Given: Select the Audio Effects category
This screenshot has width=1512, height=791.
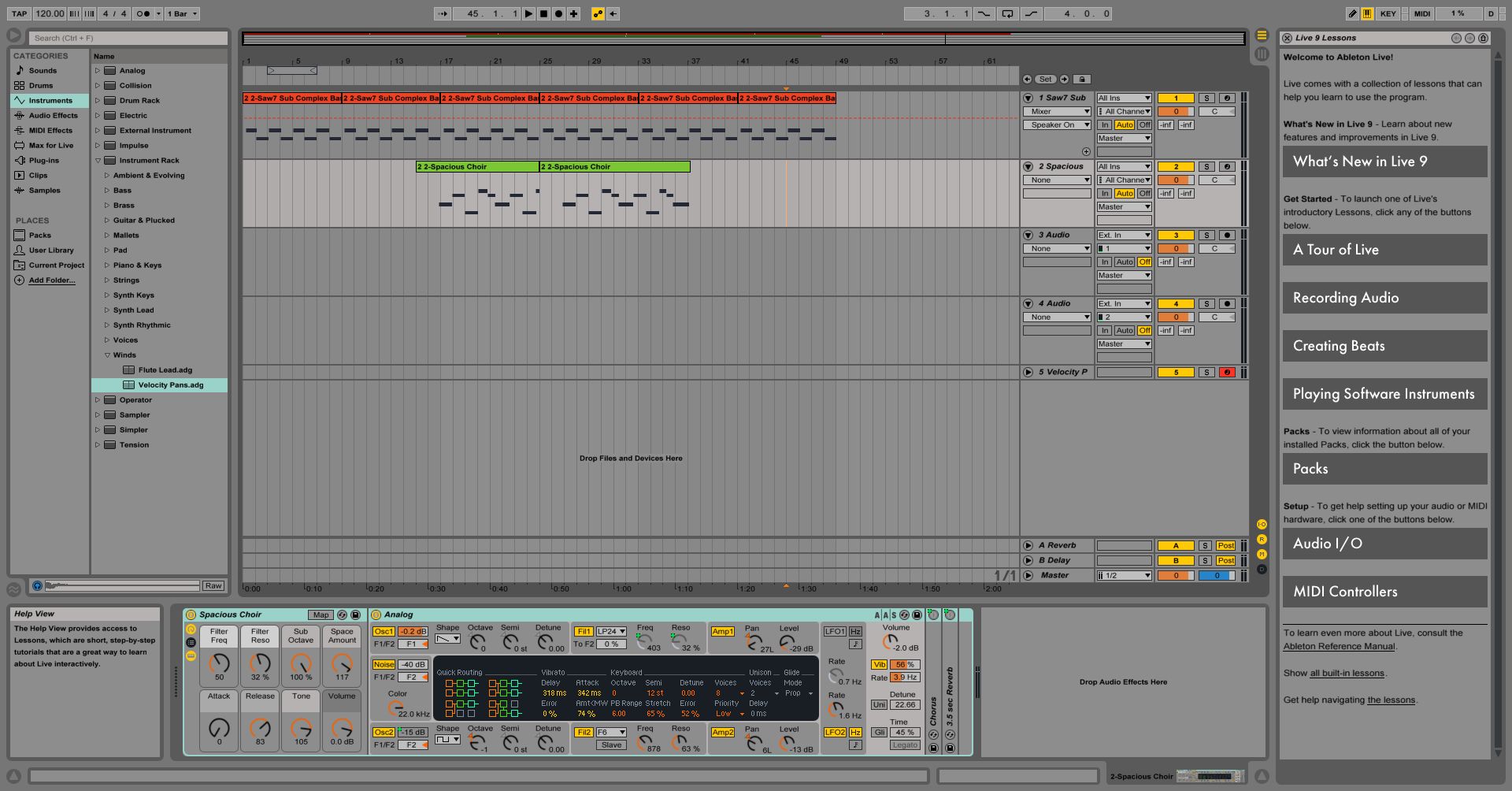Looking at the screenshot, I should tap(53, 116).
